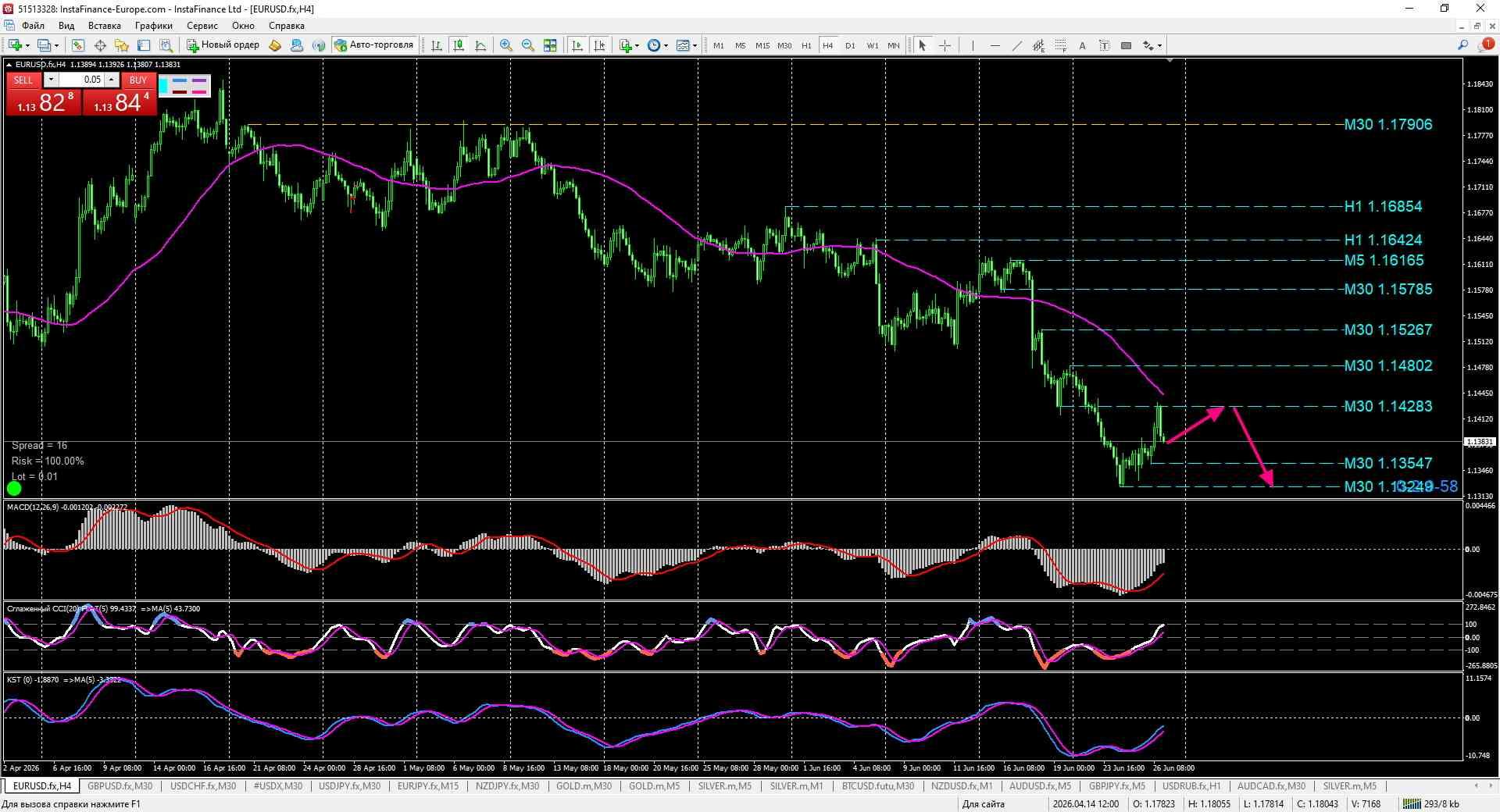Click the BUY button
This screenshot has width=1500, height=812.
click(x=138, y=80)
